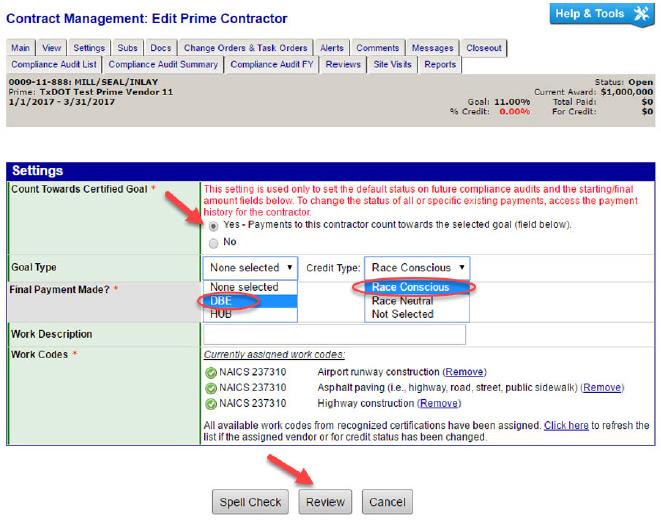Image resolution: width=661 pixels, height=521 pixels.
Task: Open Change Orders & Task Orders tab
Action: pyautogui.click(x=245, y=48)
